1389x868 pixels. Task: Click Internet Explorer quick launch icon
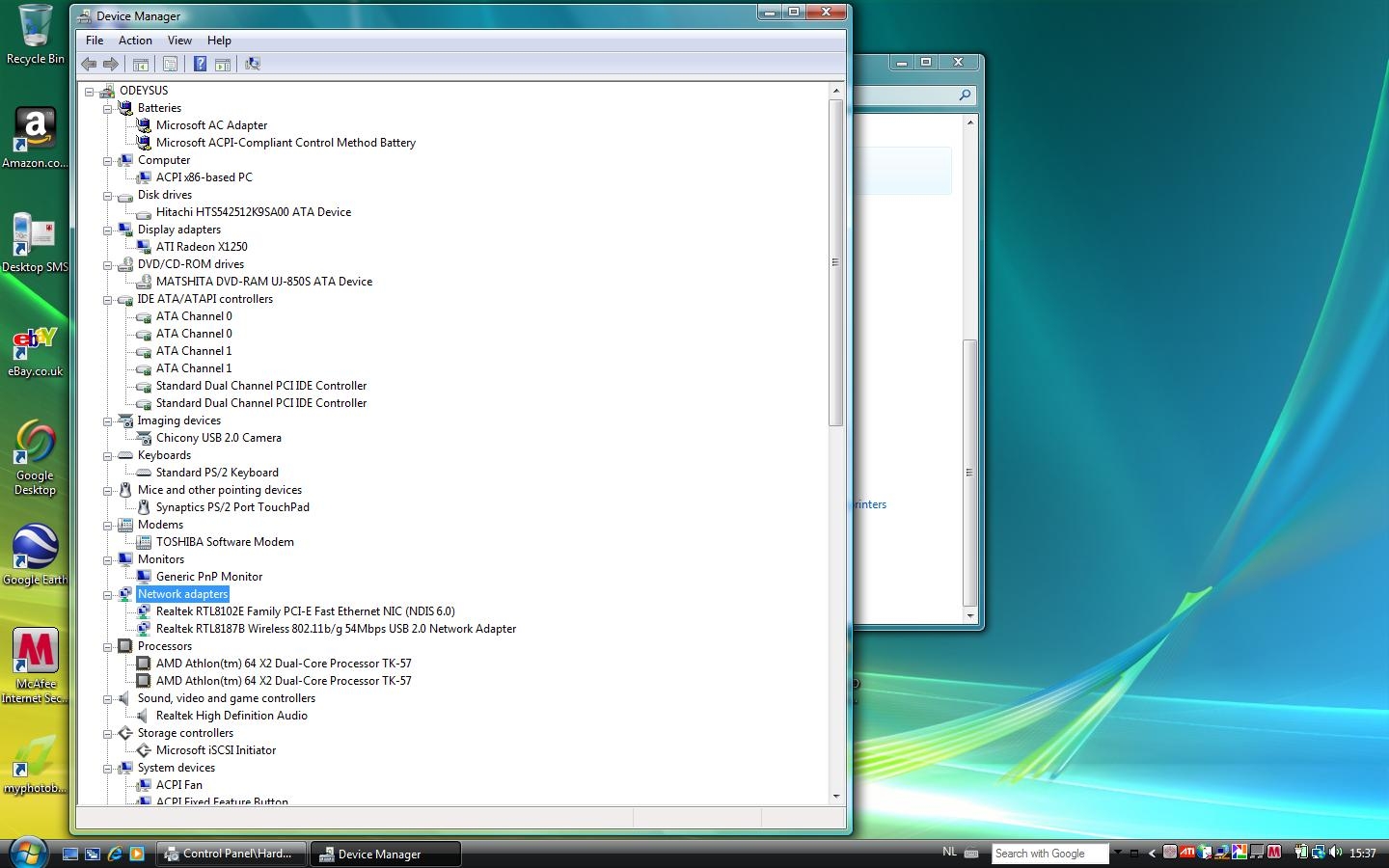[115, 854]
